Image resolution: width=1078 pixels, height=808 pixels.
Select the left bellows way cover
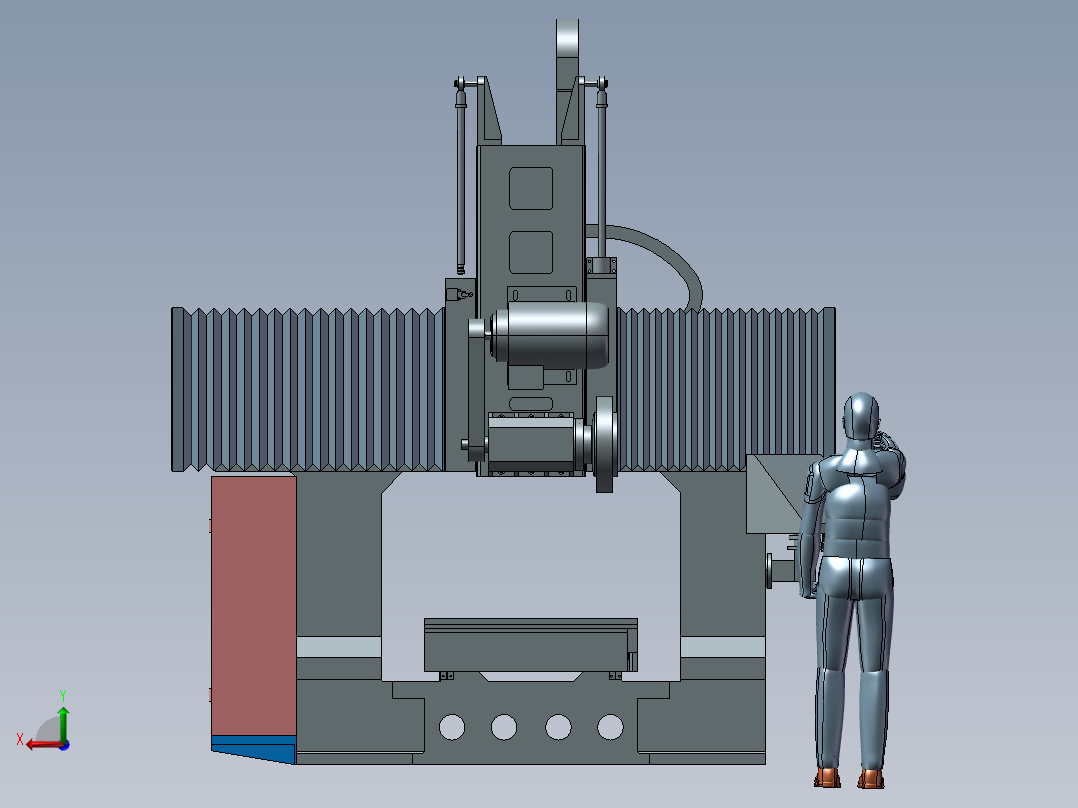point(308,389)
